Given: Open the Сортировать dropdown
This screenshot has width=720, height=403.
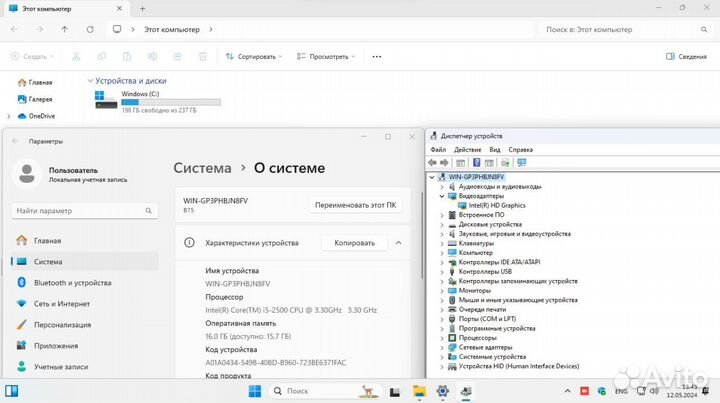Looking at the screenshot, I should click(254, 56).
